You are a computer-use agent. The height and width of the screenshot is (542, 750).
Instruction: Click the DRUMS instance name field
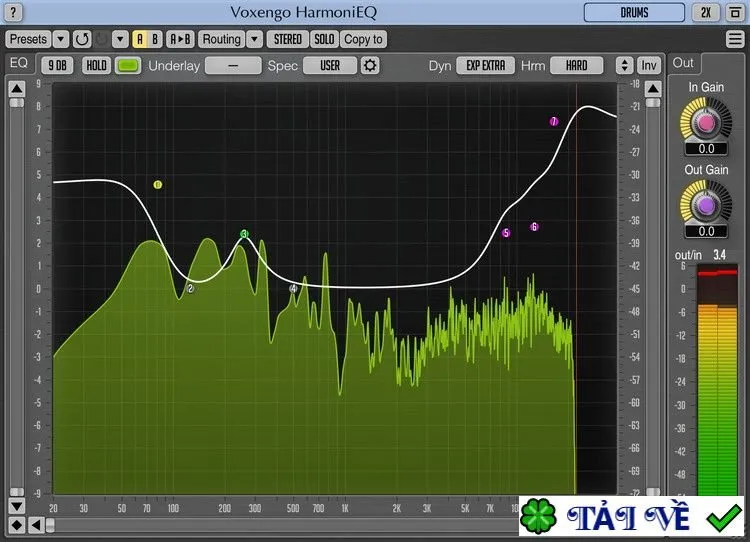[634, 12]
